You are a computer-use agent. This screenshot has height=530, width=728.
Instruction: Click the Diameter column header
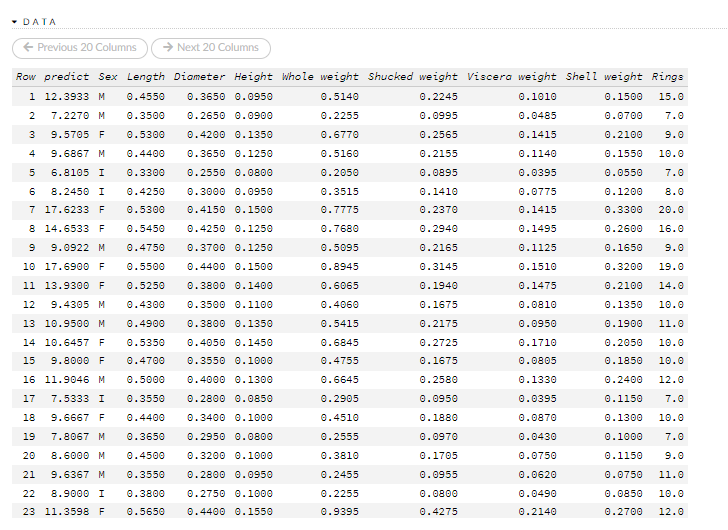[199, 77]
